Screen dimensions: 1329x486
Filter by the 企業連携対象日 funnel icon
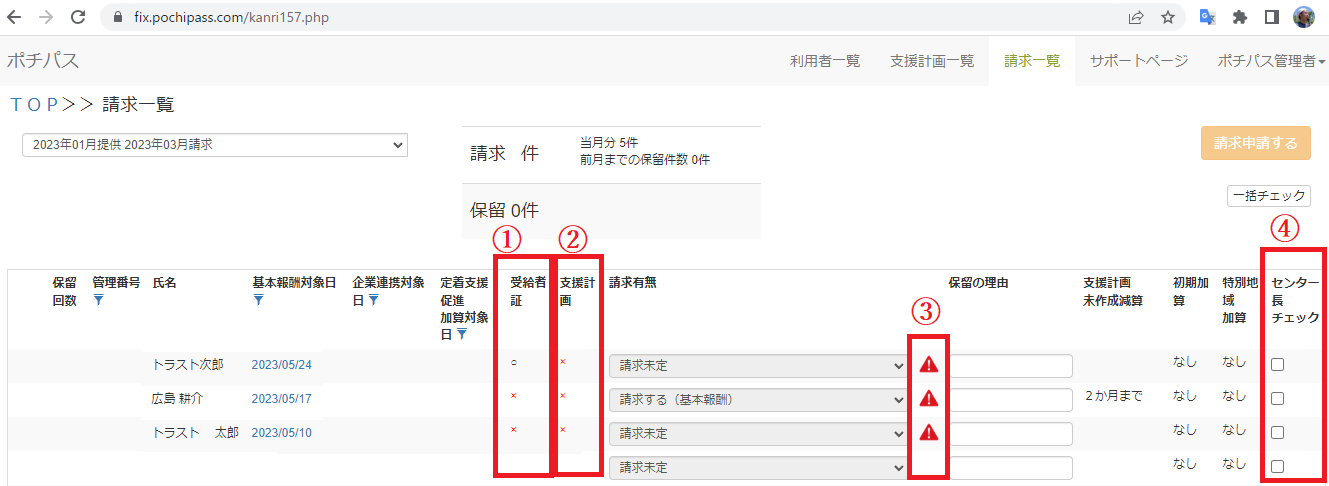(x=373, y=299)
